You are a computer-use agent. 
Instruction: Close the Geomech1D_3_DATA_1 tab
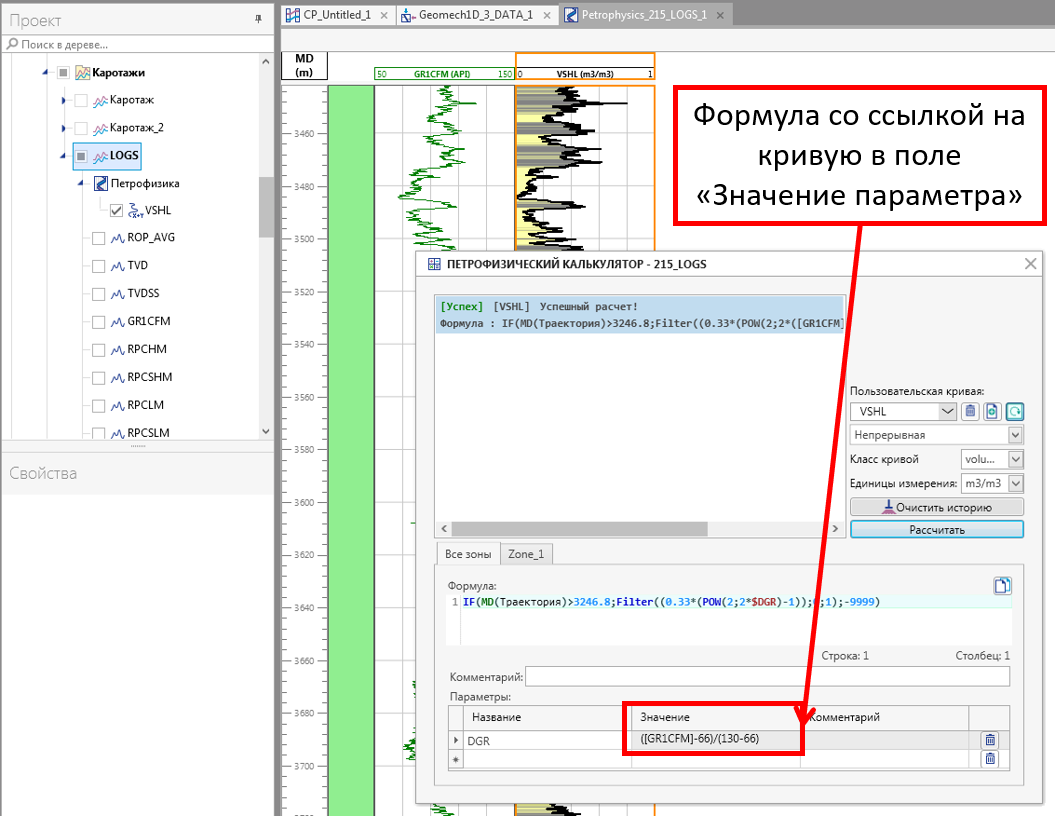(x=547, y=15)
